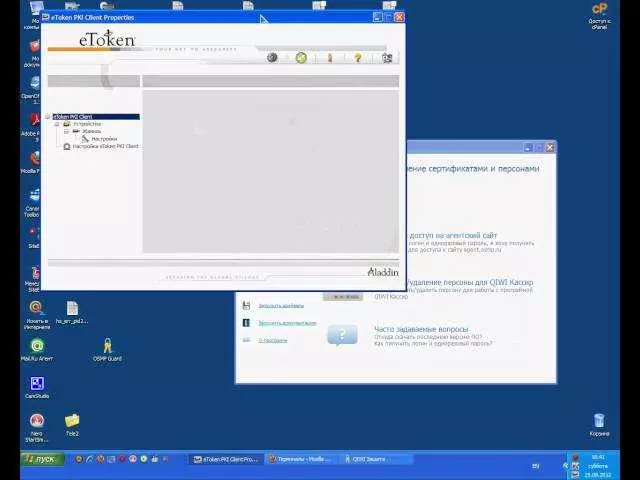Open the CamStudio desktop icon
This screenshot has height=480, width=640.
(37, 387)
